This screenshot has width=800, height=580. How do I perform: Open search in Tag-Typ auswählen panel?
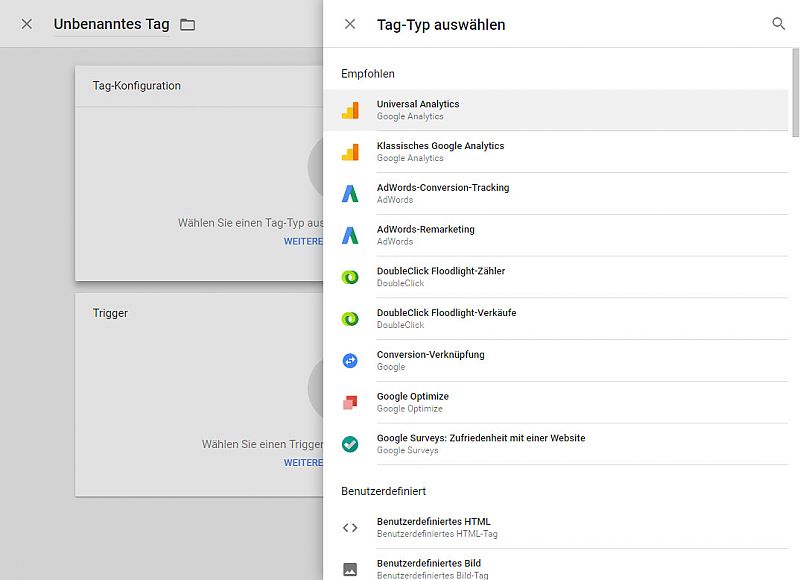[778, 23]
